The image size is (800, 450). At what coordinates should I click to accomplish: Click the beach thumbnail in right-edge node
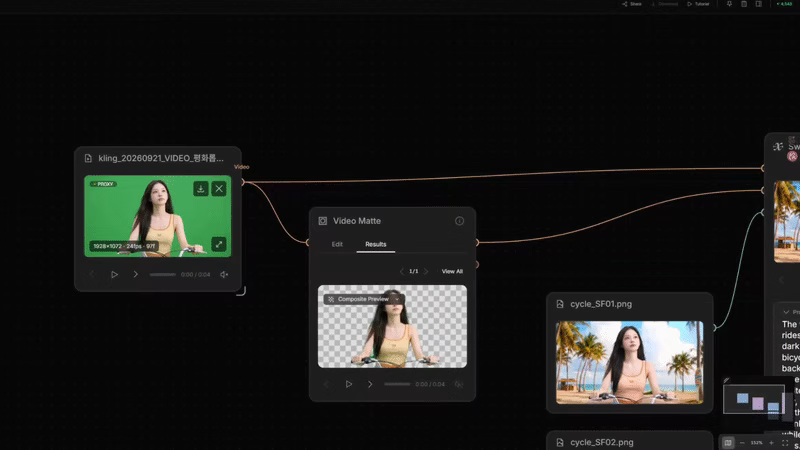(x=787, y=222)
